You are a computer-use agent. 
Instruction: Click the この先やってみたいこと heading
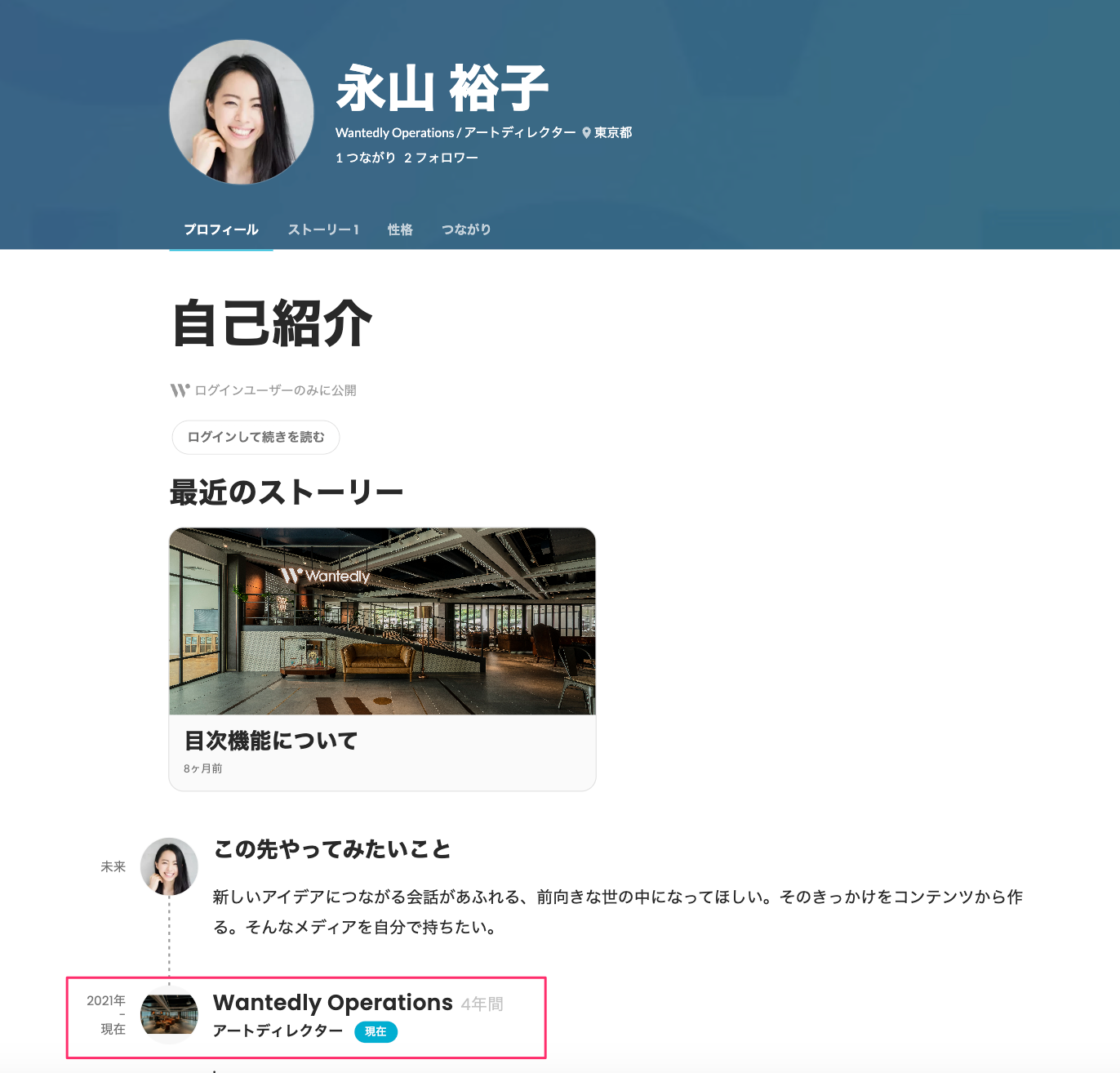(332, 849)
